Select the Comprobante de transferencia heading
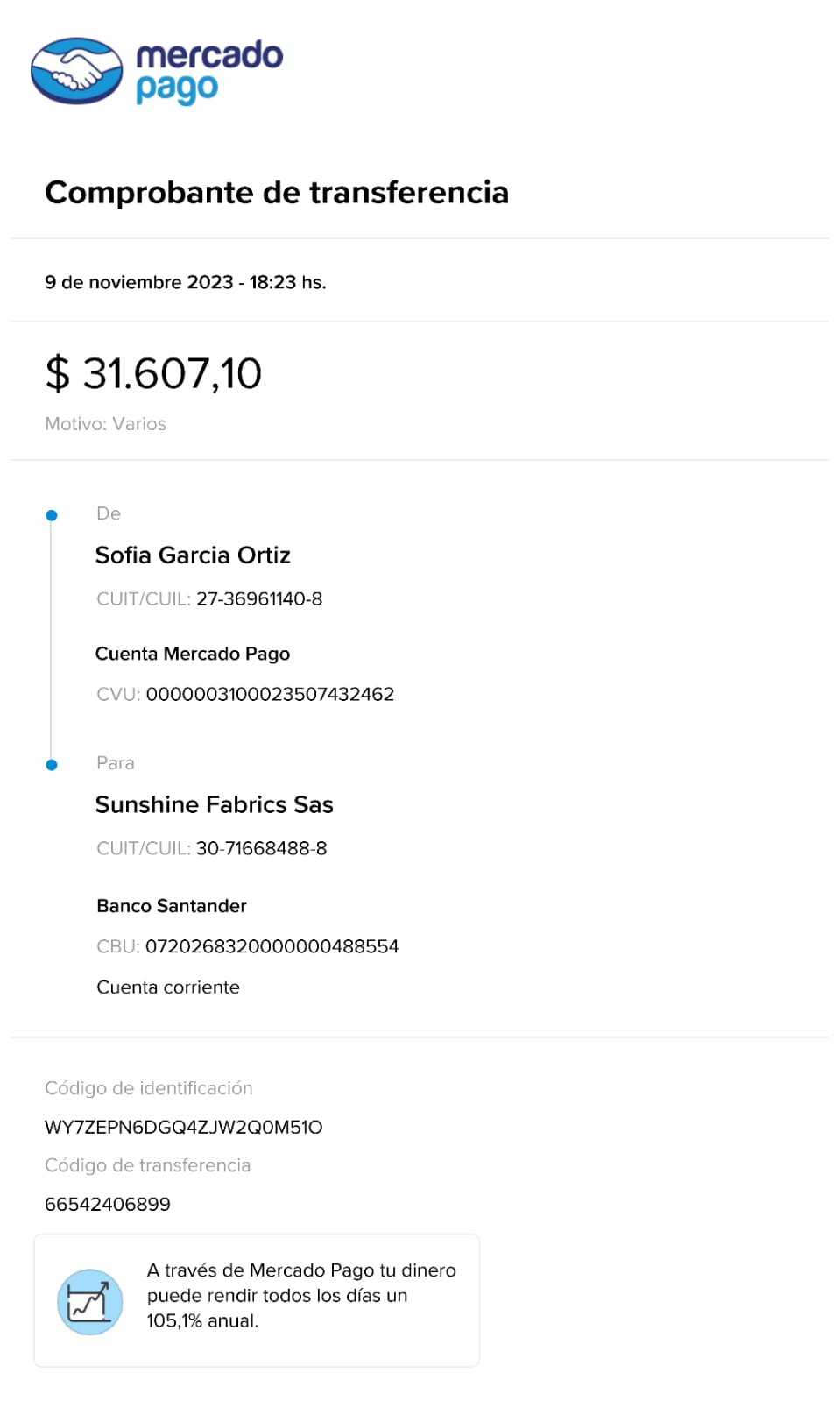This screenshot has height=1401, width=840. [x=277, y=193]
